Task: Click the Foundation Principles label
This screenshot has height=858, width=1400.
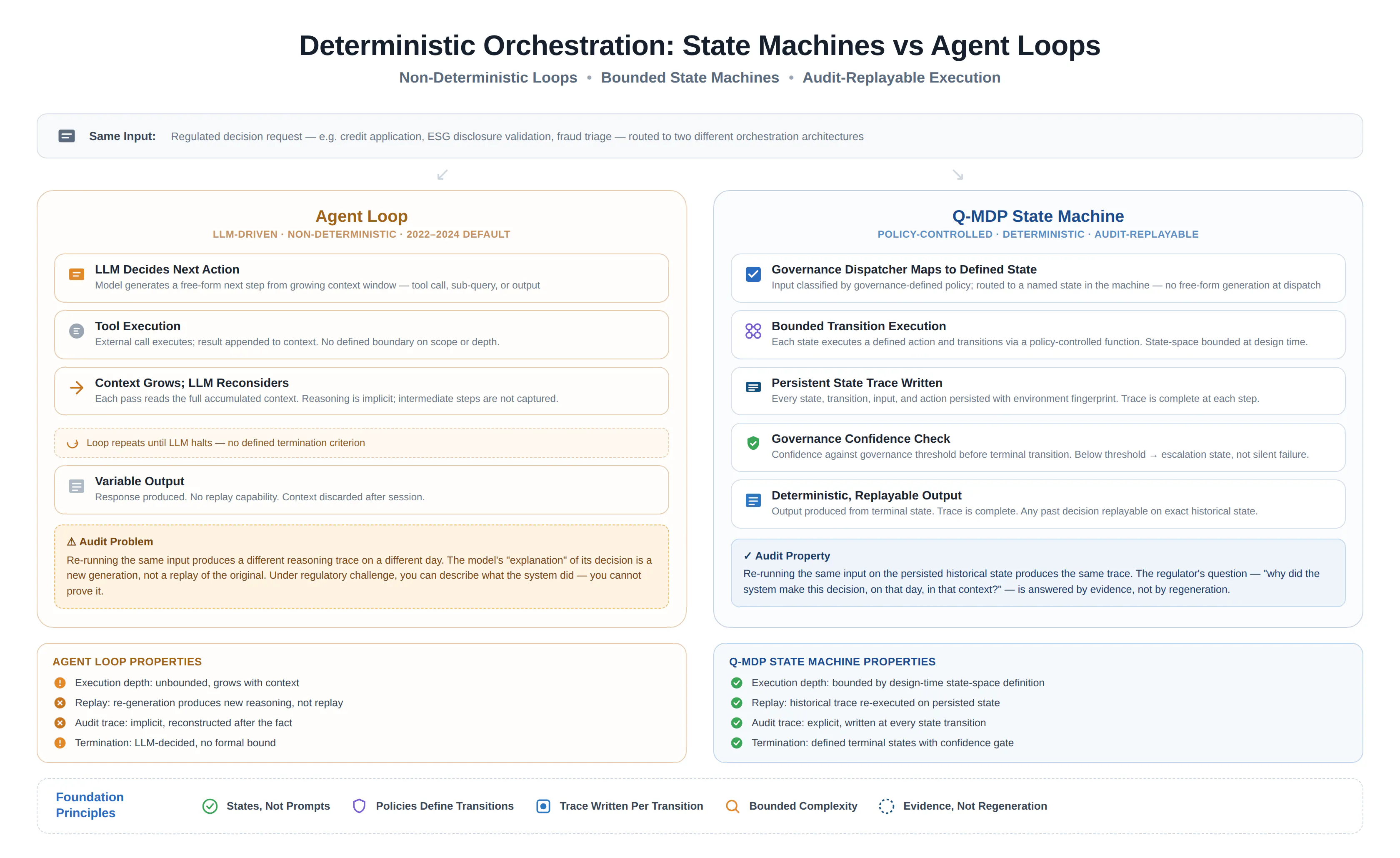Action: point(90,805)
